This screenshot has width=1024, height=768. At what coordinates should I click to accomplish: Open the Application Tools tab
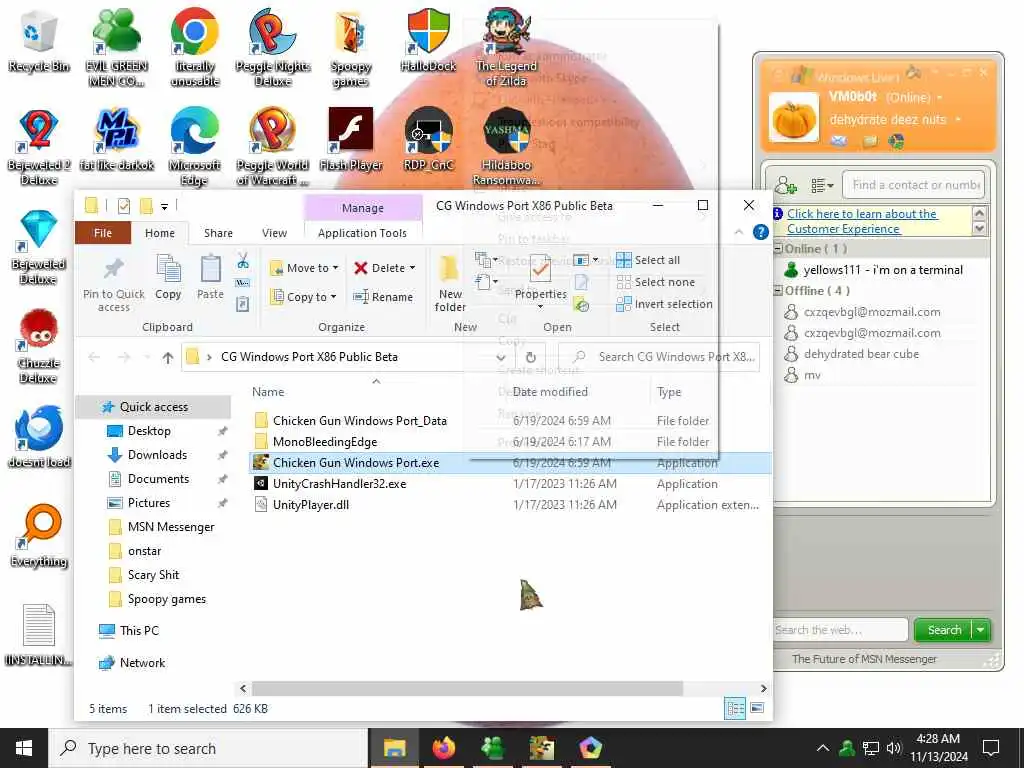click(362, 233)
